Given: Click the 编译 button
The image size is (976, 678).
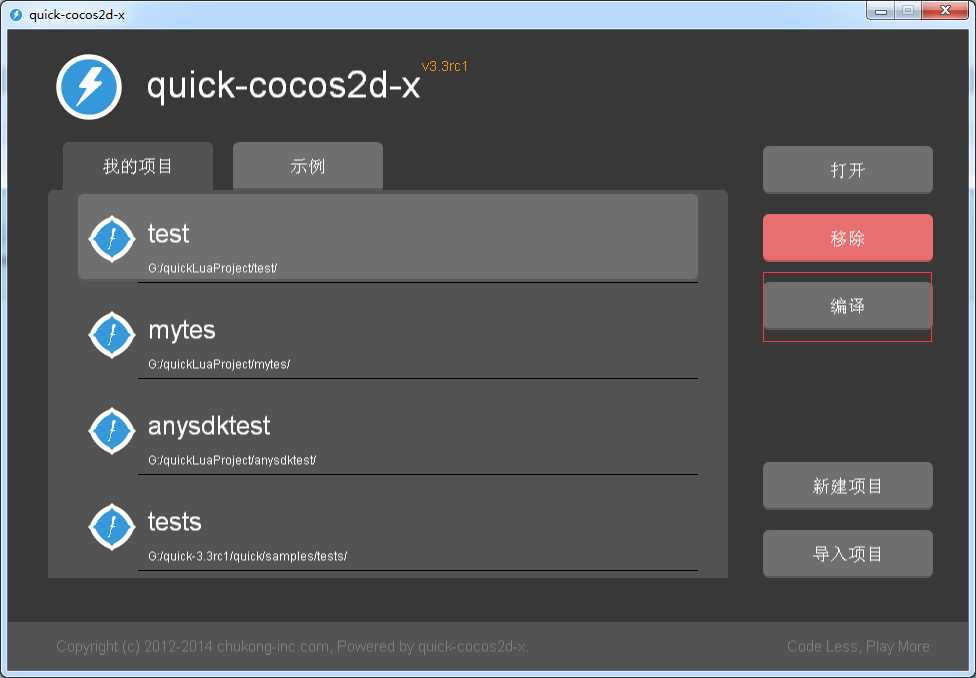Looking at the screenshot, I should pyautogui.click(x=847, y=306).
